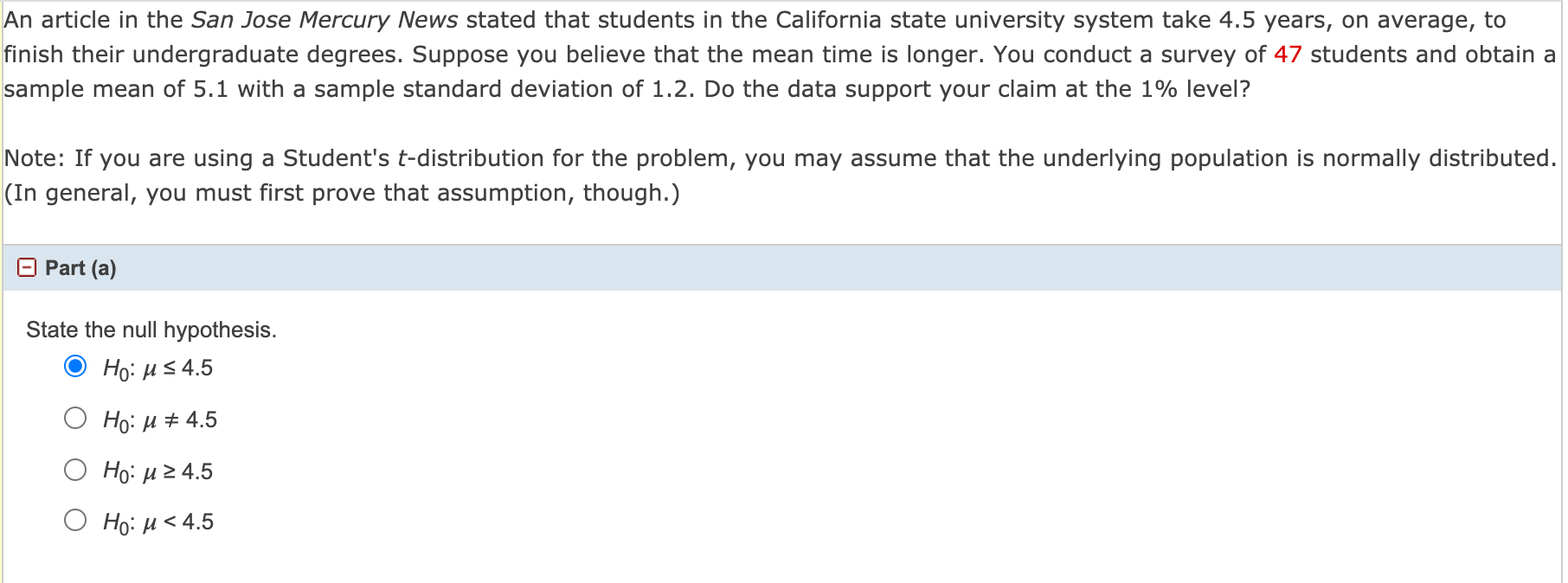Click the italic "San Jose Mercury News" title

coord(325,20)
